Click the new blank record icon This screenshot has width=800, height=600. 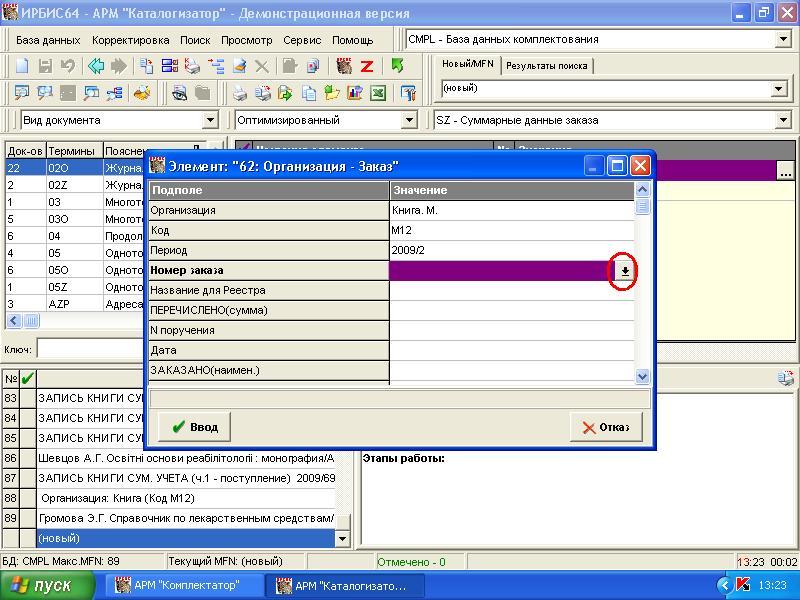click(21, 66)
